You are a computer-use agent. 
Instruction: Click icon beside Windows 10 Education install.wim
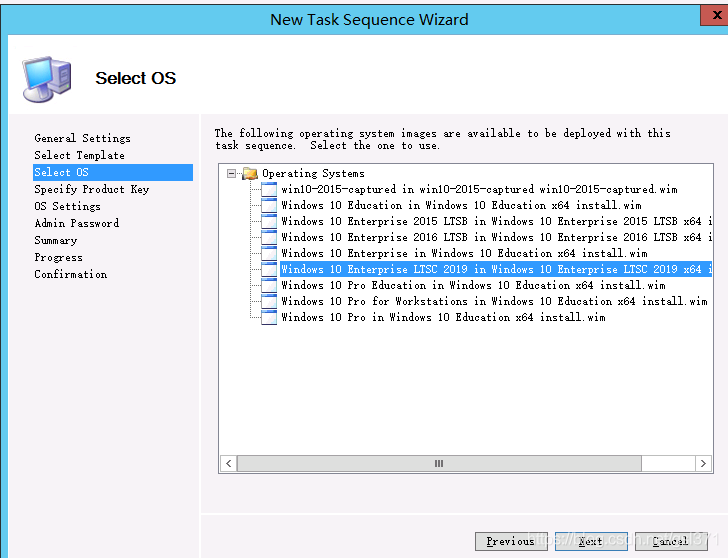[269, 205]
